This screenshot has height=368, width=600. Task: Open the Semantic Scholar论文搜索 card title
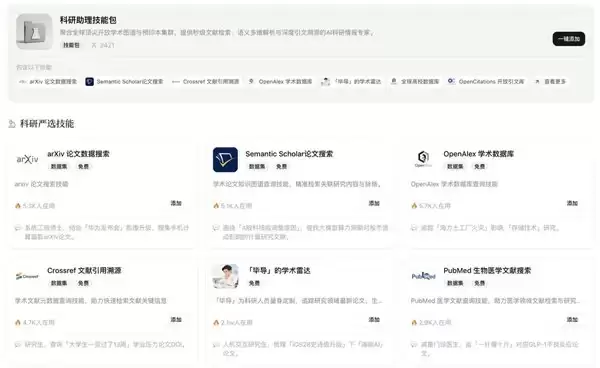point(289,154)
